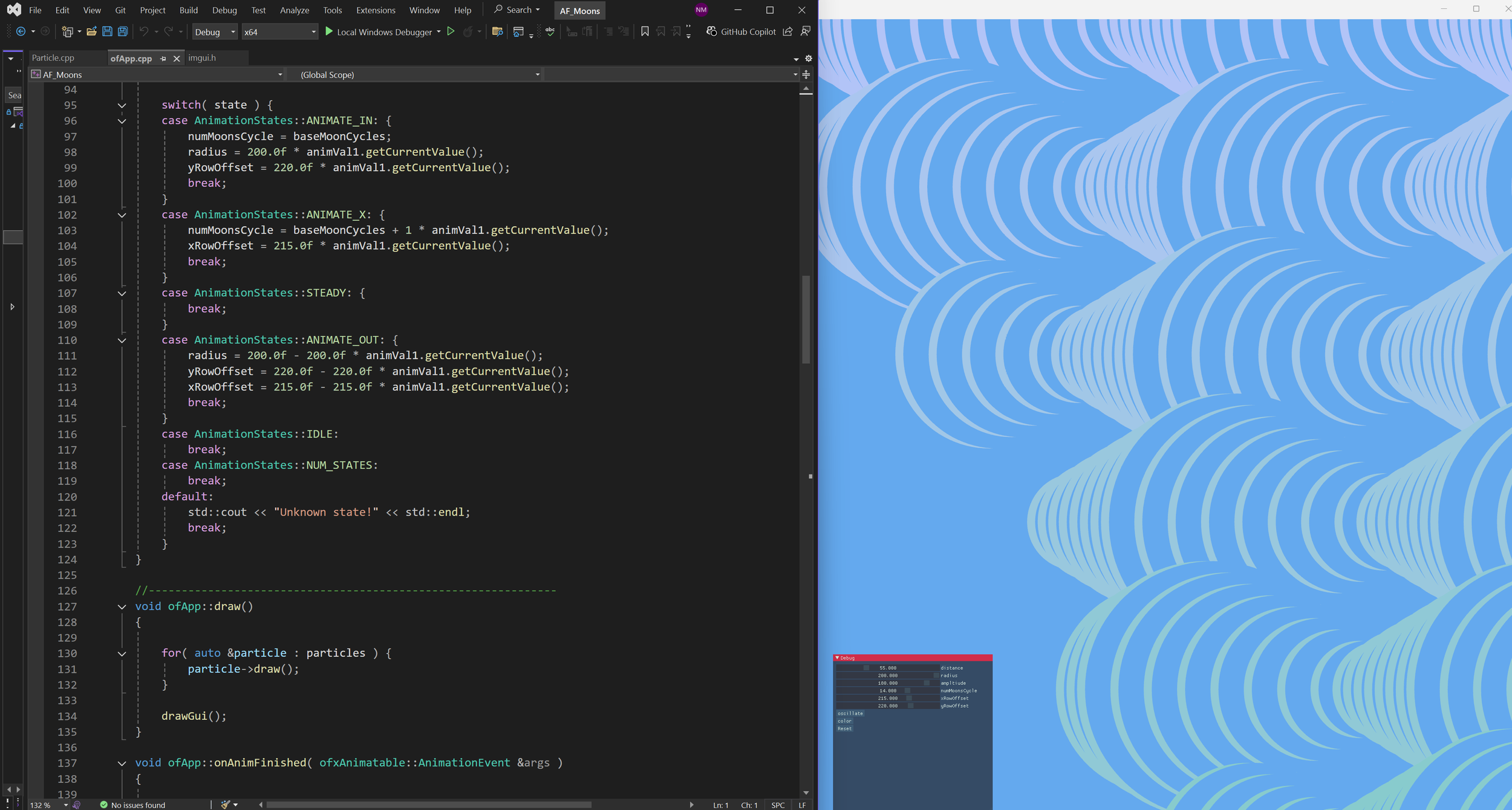1512x810 pixels.
Task: Click the oscillate button in Debug panel
Action: 850,713
